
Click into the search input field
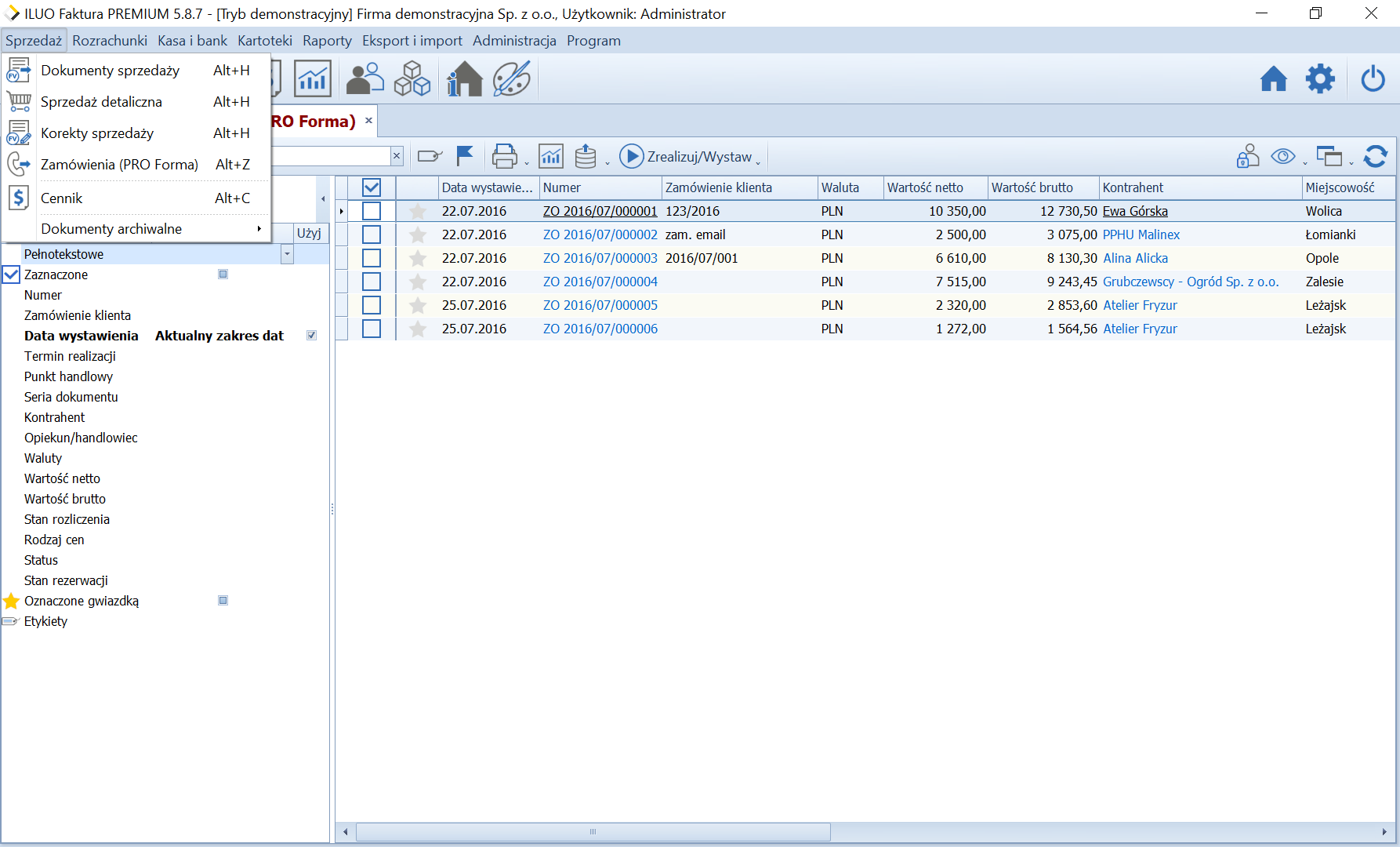pos(331,156)
